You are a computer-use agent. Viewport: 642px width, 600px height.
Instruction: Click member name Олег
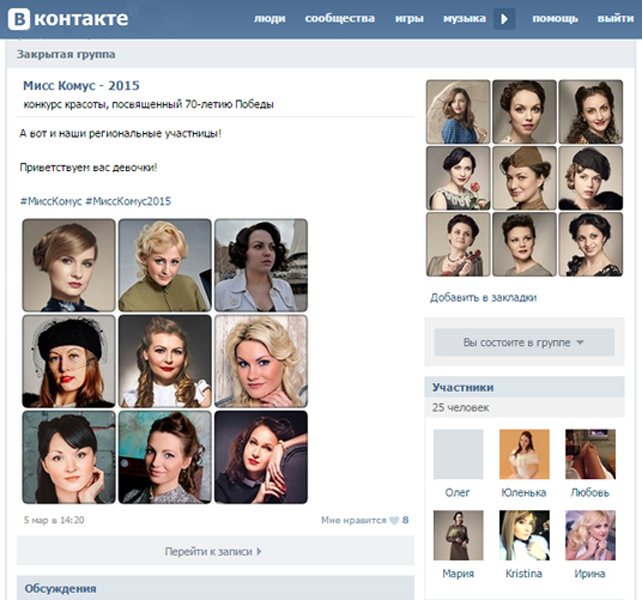coord(458,492)
